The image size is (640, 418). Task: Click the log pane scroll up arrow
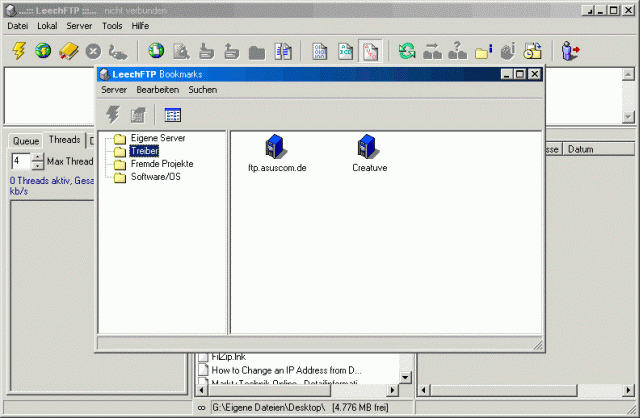(x=628, y=74)
